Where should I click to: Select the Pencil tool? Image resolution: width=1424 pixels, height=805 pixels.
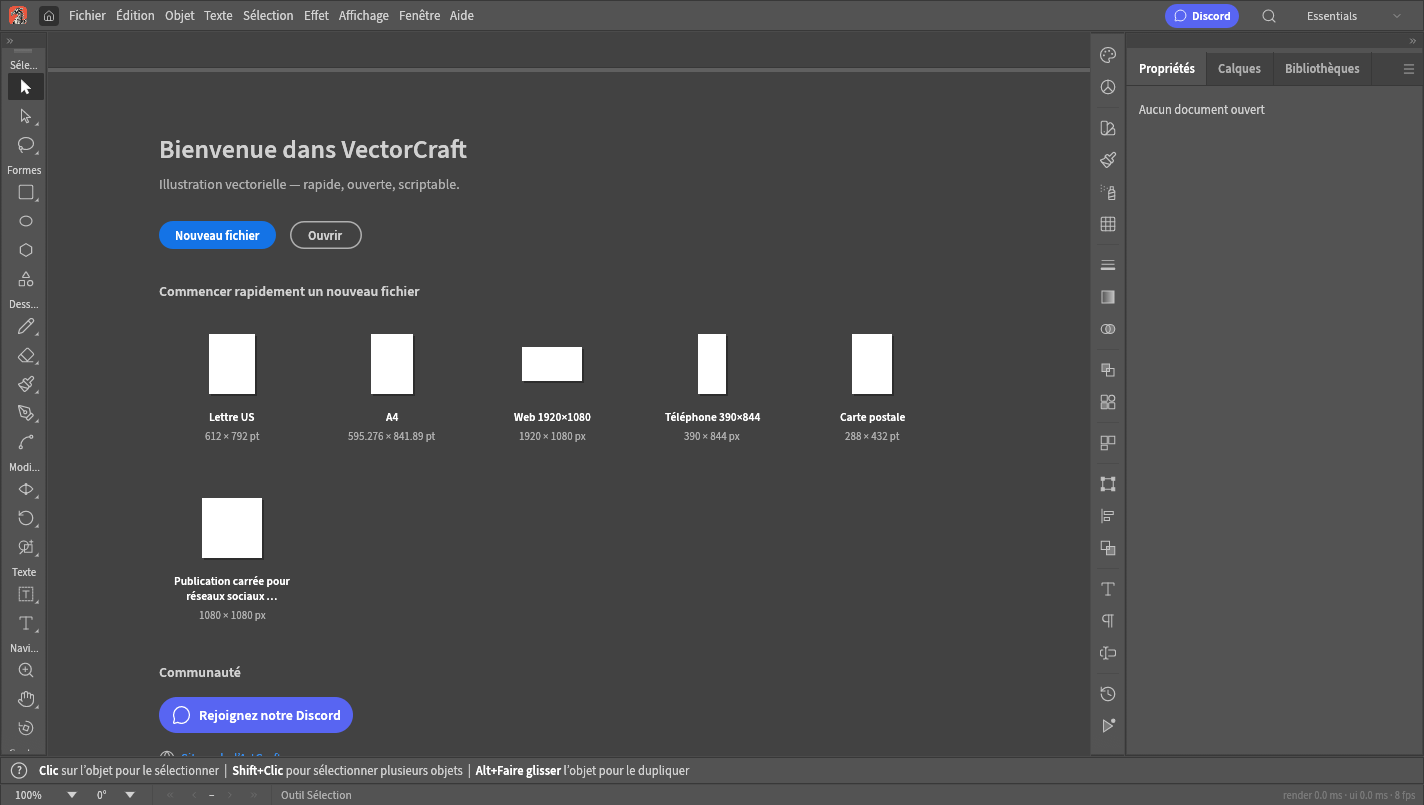26,326
